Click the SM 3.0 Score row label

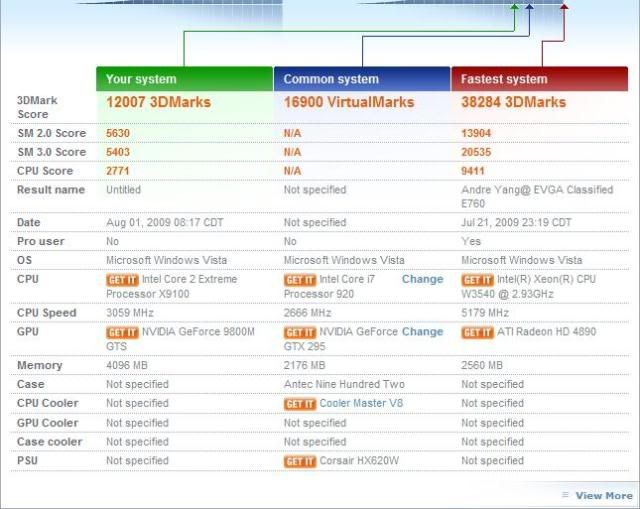[51, 152]
